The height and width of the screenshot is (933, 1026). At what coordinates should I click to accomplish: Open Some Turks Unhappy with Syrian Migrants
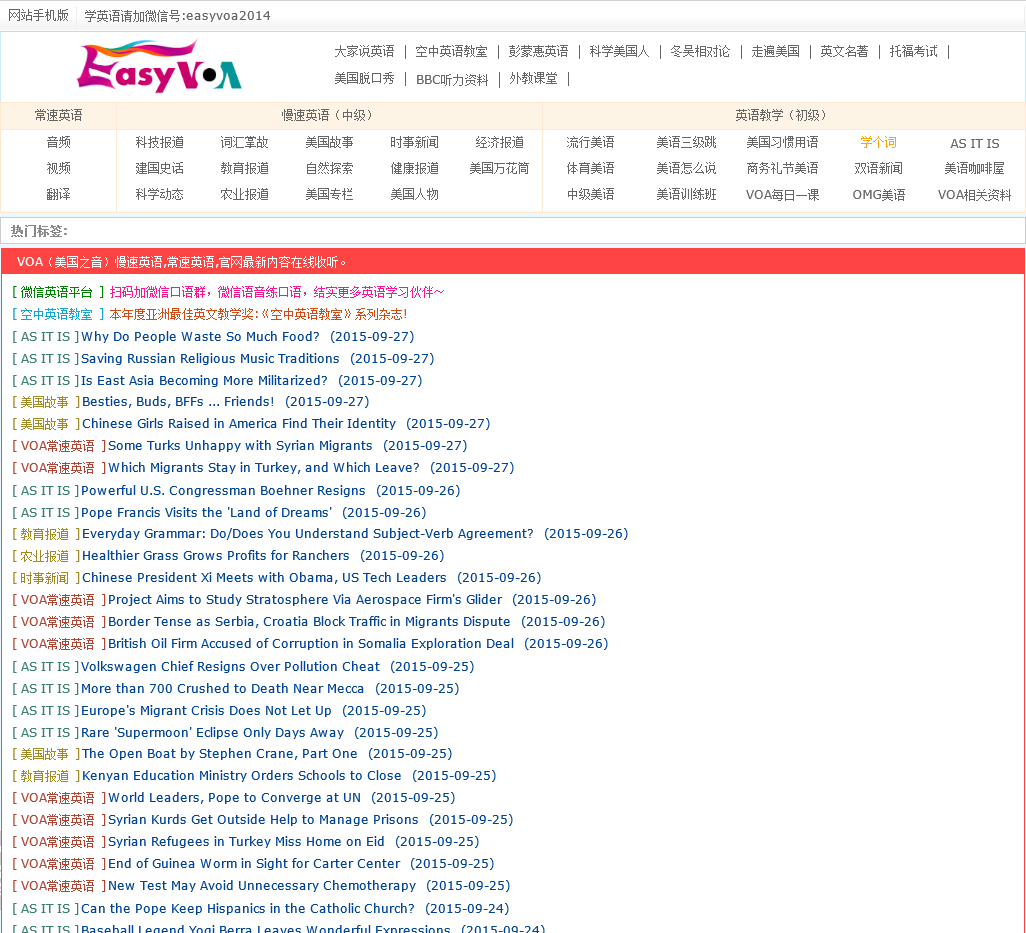pos(240,446)
